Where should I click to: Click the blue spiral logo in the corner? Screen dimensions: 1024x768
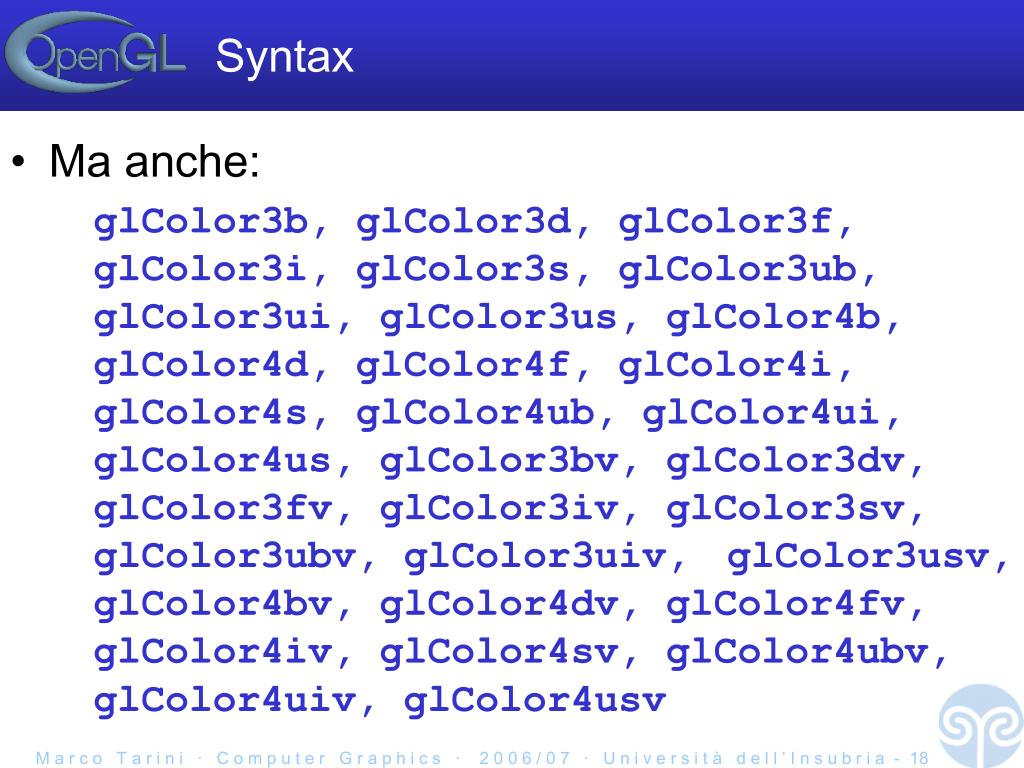pyautogui.click(x=980, y=725)
